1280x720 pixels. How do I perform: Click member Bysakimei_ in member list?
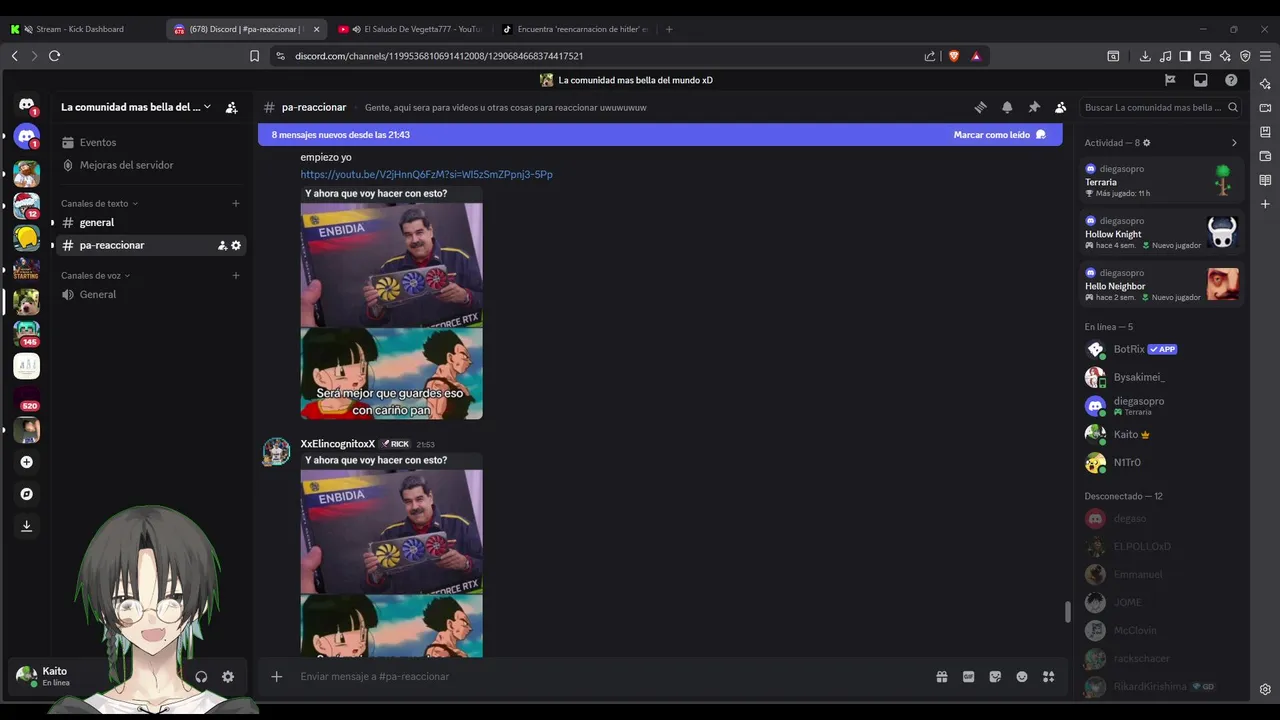pyautogui.click(x=1162, y=378)
